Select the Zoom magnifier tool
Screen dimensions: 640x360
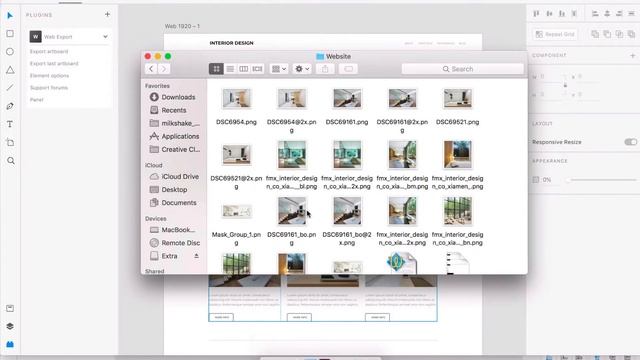11,161
